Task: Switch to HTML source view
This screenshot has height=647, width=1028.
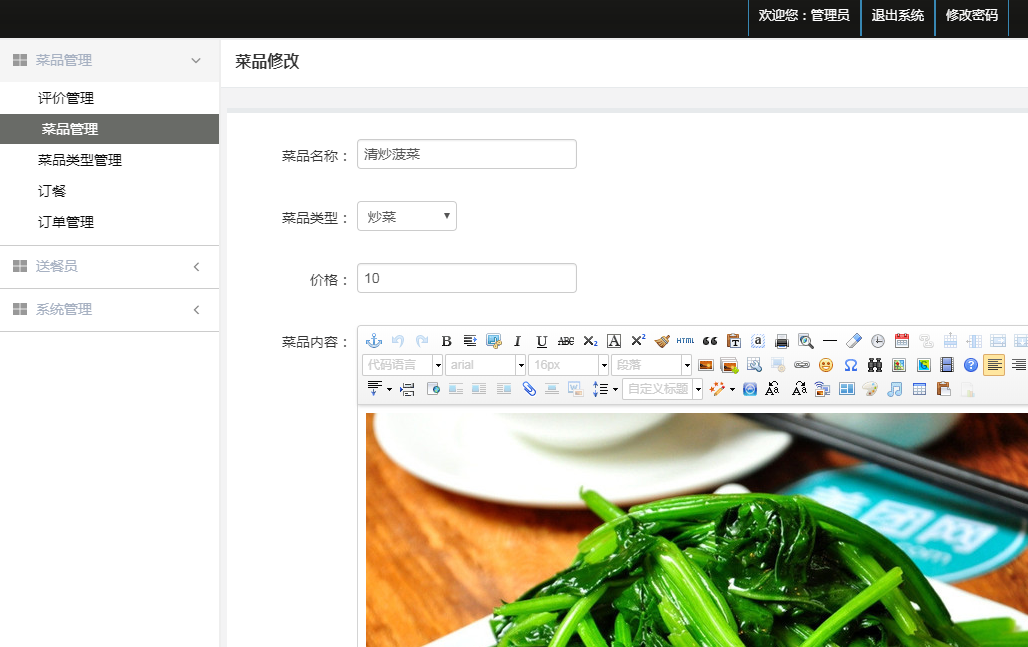Action: click(x=686, y=341)
